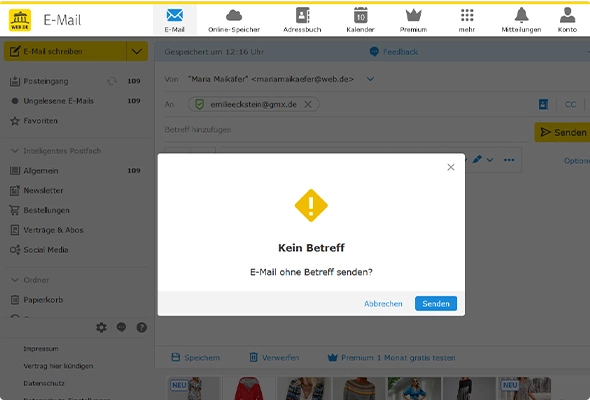Click the Betreff hinzufügen subject field
Screen dimensions: 590x400
pyautogui.click(x=346, y=130)
